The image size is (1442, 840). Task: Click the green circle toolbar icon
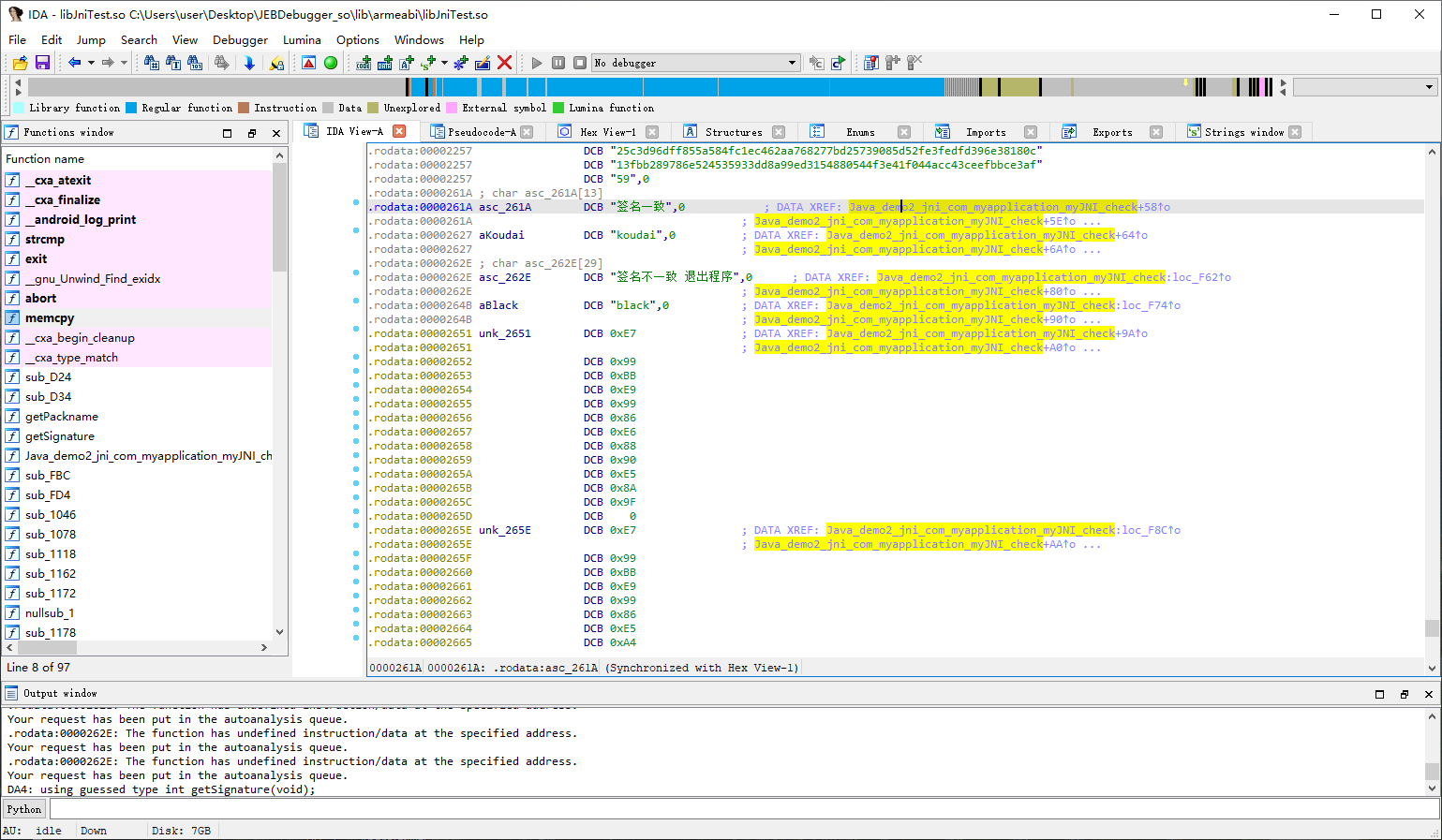point(331,63)
